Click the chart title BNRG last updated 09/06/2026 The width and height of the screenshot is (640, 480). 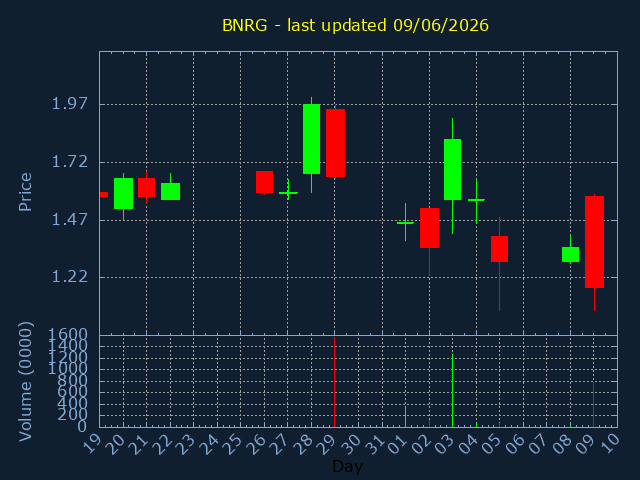(x=355, y=25)
